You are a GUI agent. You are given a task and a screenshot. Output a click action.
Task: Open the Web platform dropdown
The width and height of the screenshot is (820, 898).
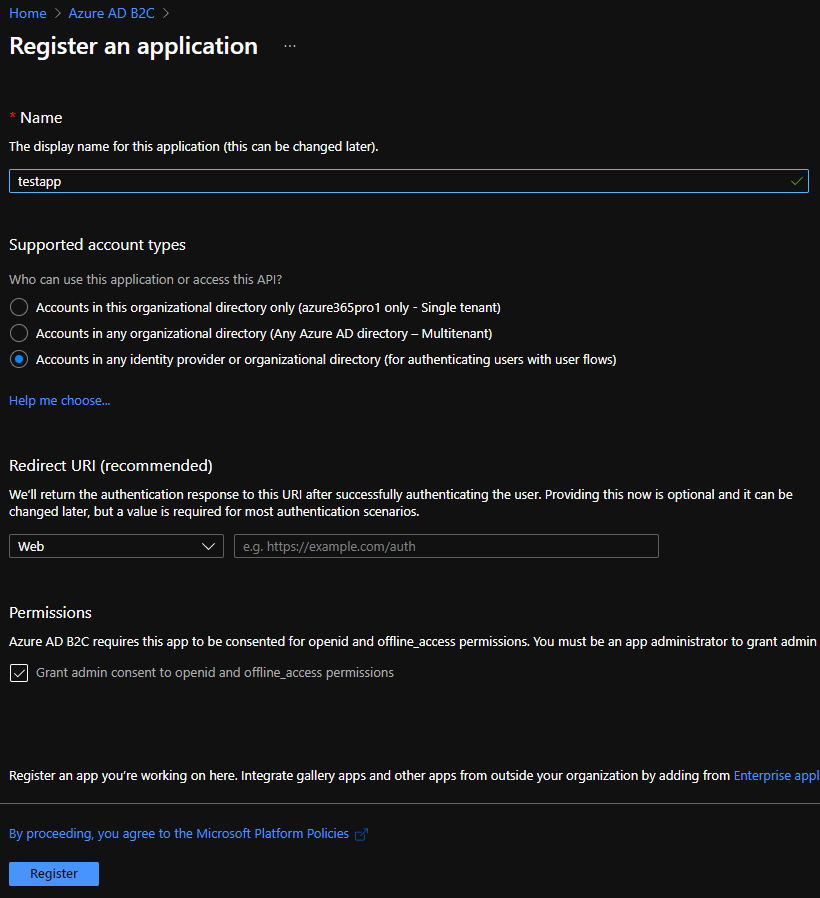point(116,546)
